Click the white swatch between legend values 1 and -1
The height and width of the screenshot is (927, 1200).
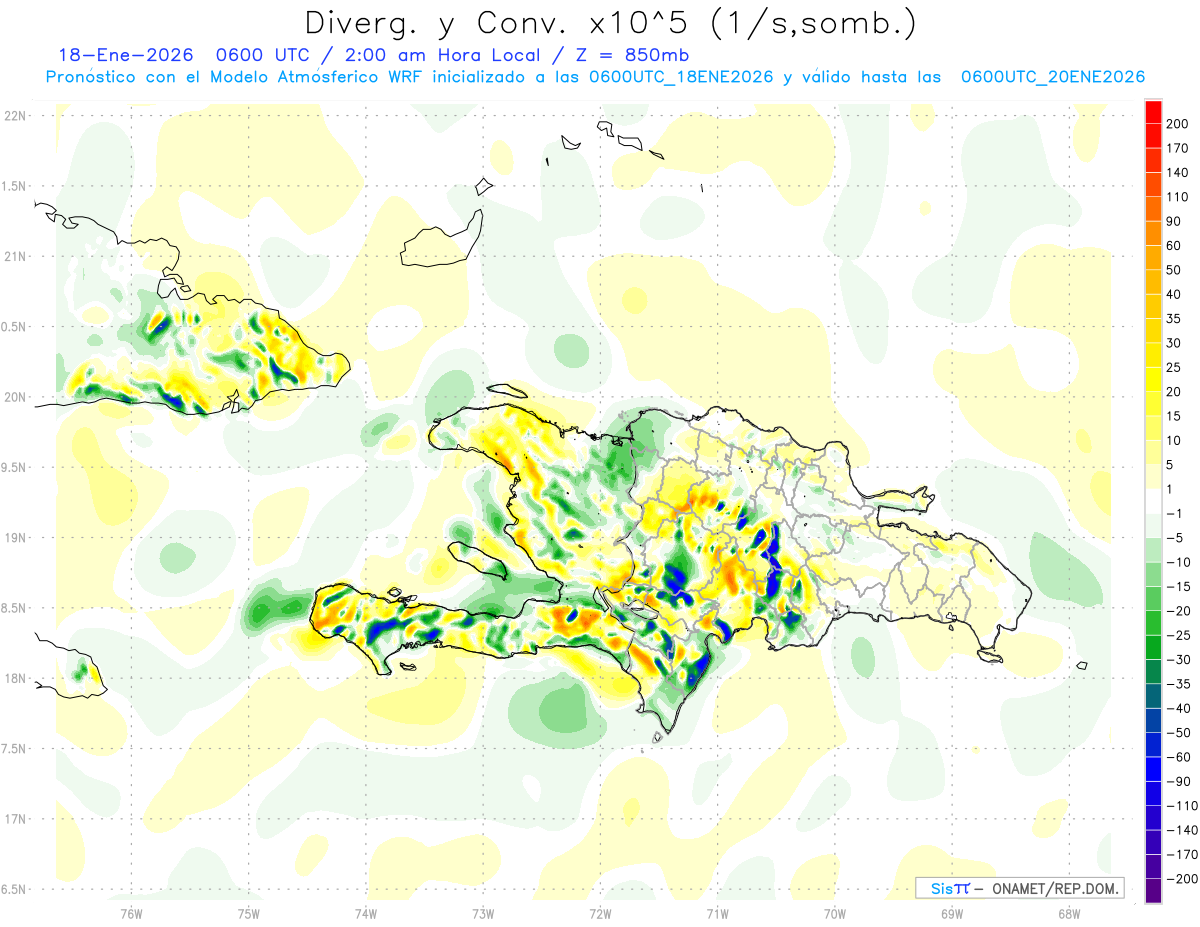tap(1153, 502)
